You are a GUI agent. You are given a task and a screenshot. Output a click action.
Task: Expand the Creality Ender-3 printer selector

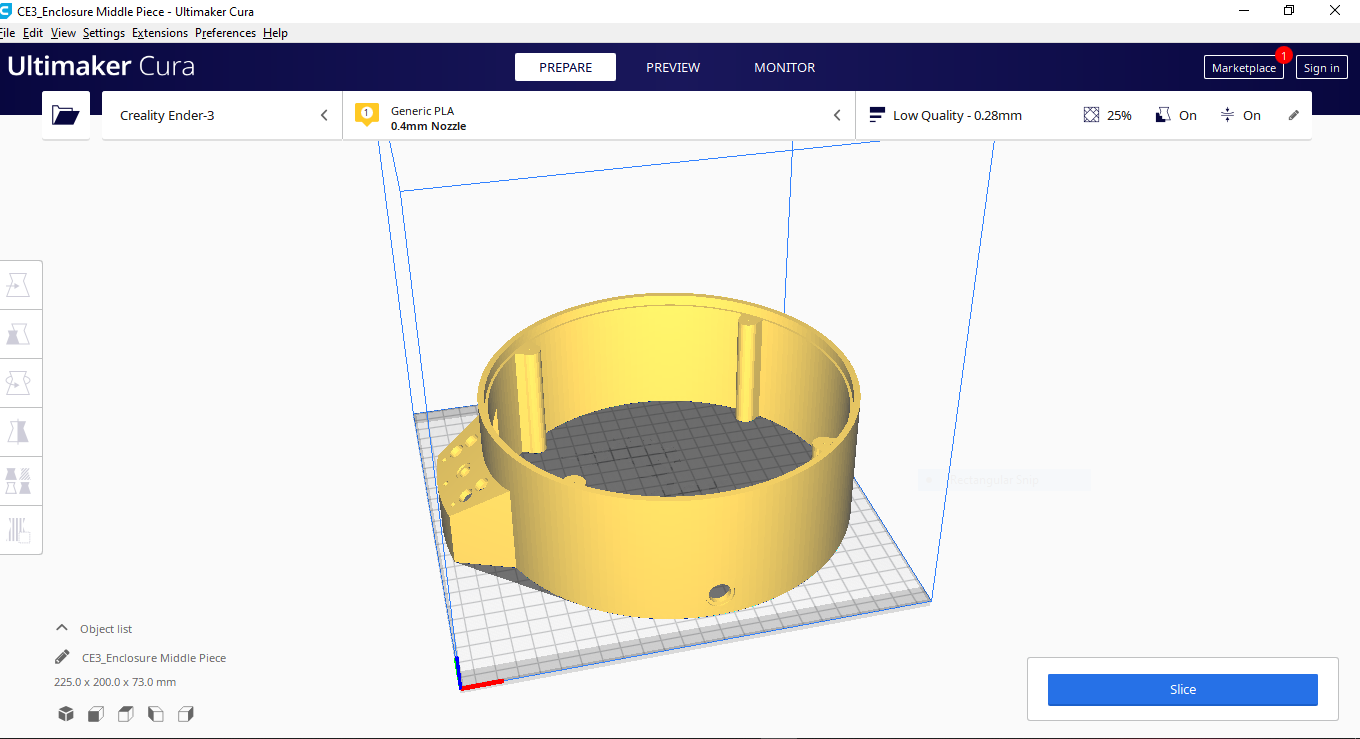pos(222,115)
